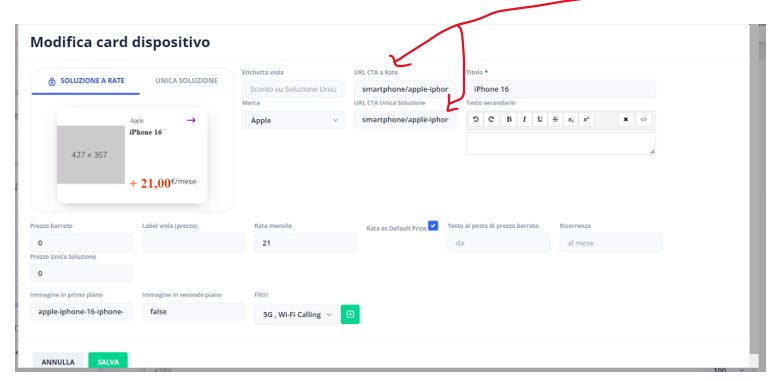Image resolution: width=772 pixels, height=381 pixels.
Task: Toggle bold formatting in Testo secondario
Action: coord(509,120)
